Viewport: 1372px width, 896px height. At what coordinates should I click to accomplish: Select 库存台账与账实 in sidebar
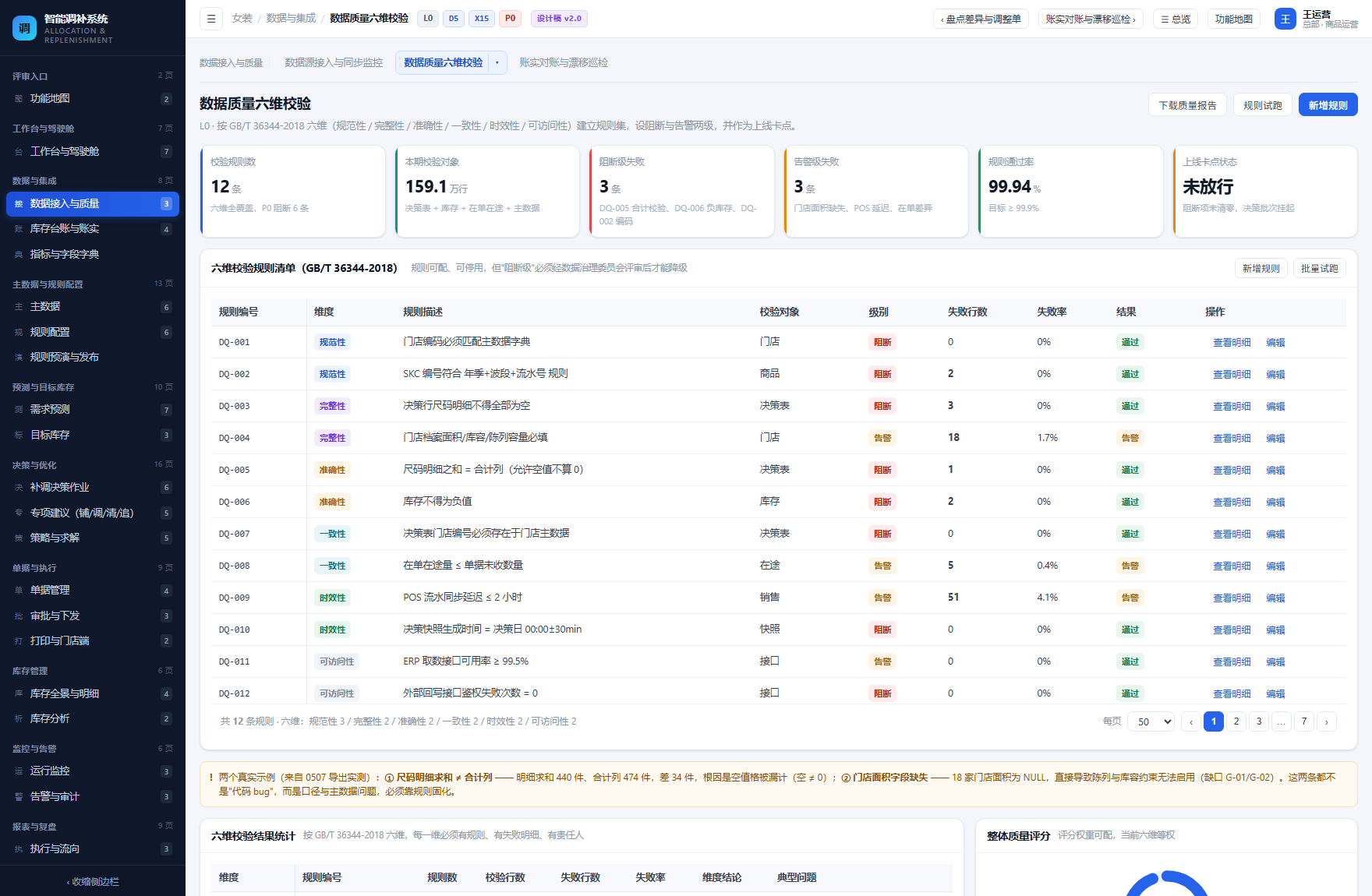coord(93,229)
